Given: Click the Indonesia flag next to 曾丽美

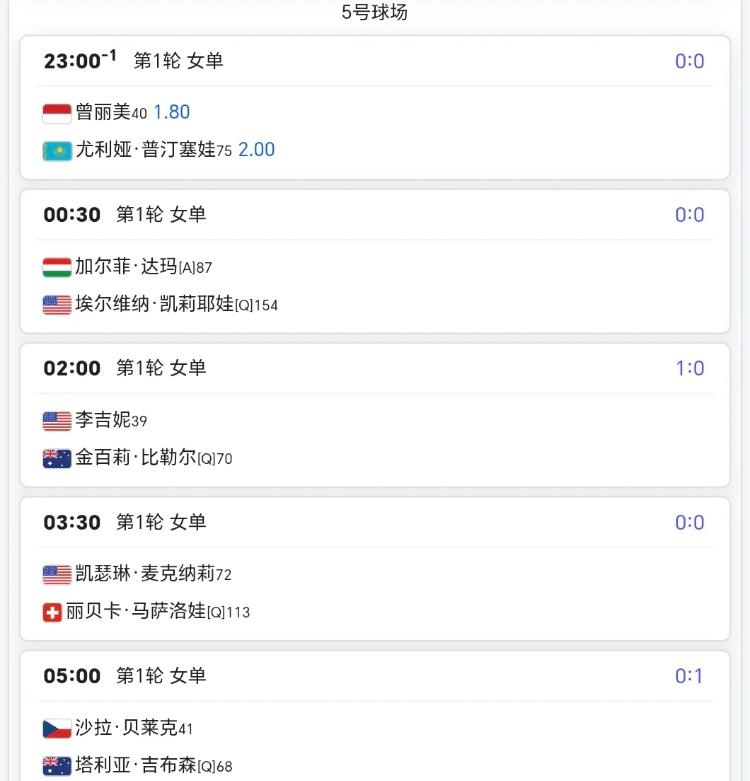Looking at the screenshot, I should pos(57,113).
